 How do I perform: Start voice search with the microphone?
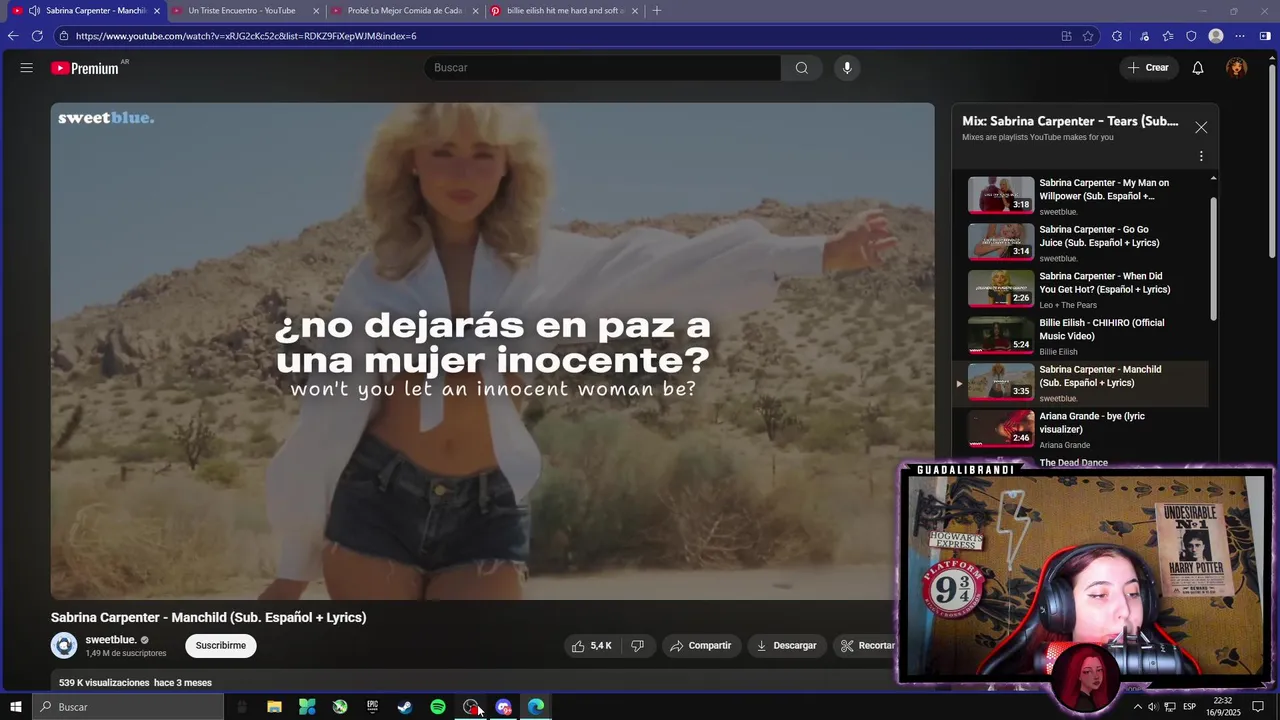point(847,68)
